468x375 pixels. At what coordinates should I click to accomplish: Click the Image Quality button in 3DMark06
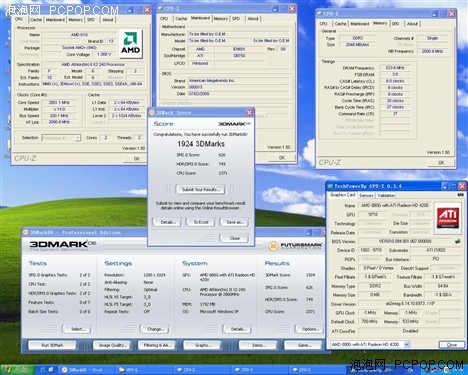(x=112, y=345)
